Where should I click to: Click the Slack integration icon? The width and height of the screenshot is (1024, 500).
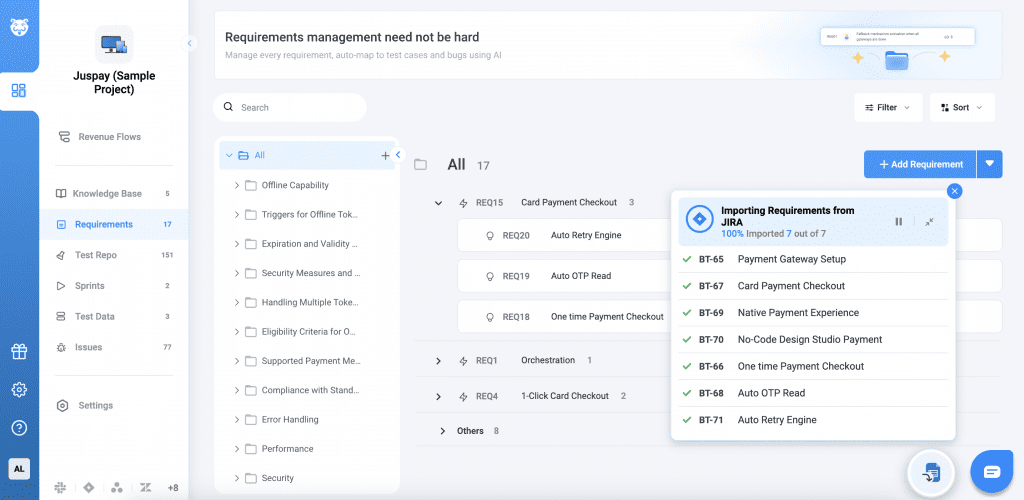point(59,487)
